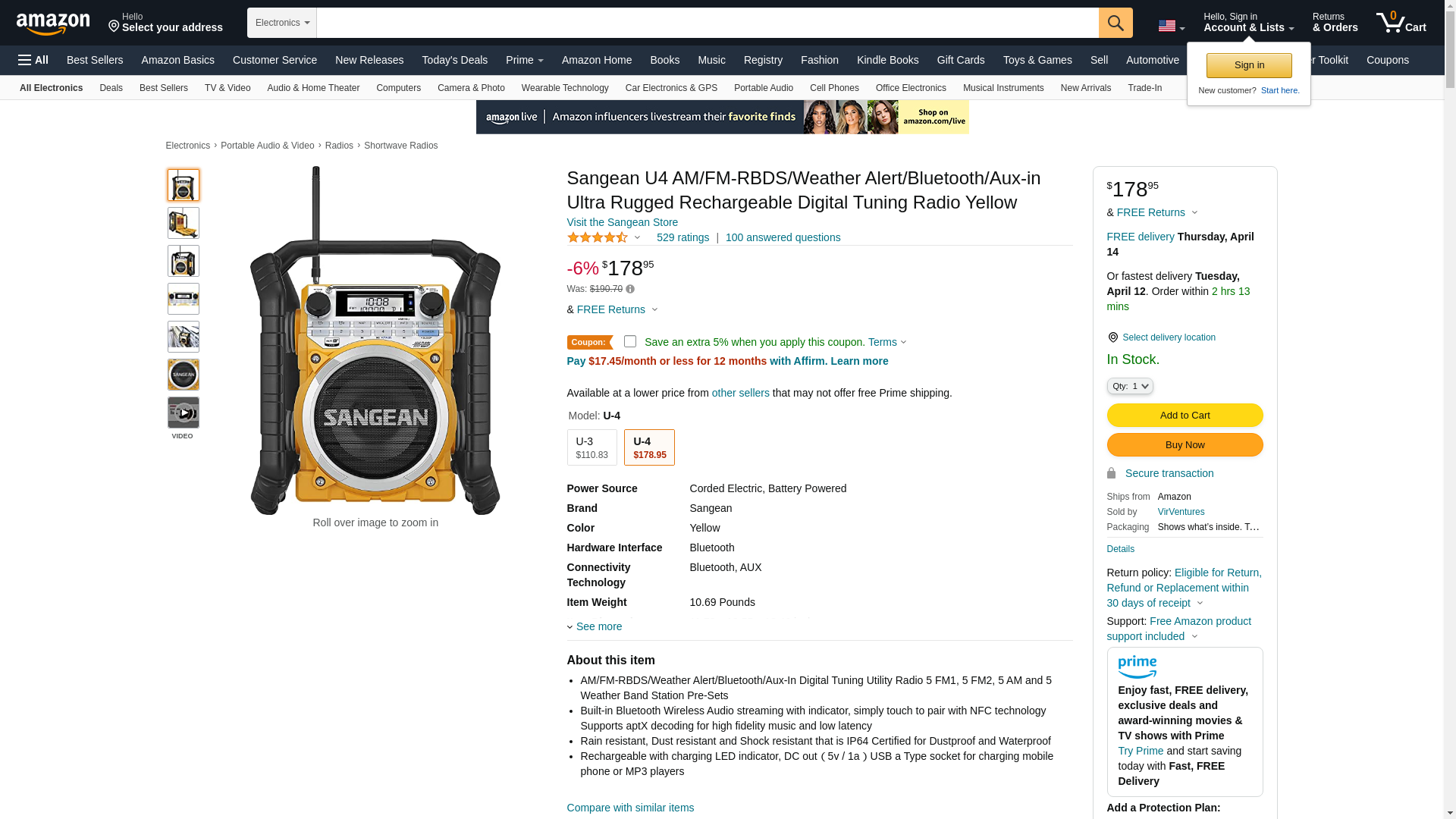Image resolution: width=1456 pixels, height=819 pixels.
Task: Select the U-3 model option
Action: [x=591, y=447]
